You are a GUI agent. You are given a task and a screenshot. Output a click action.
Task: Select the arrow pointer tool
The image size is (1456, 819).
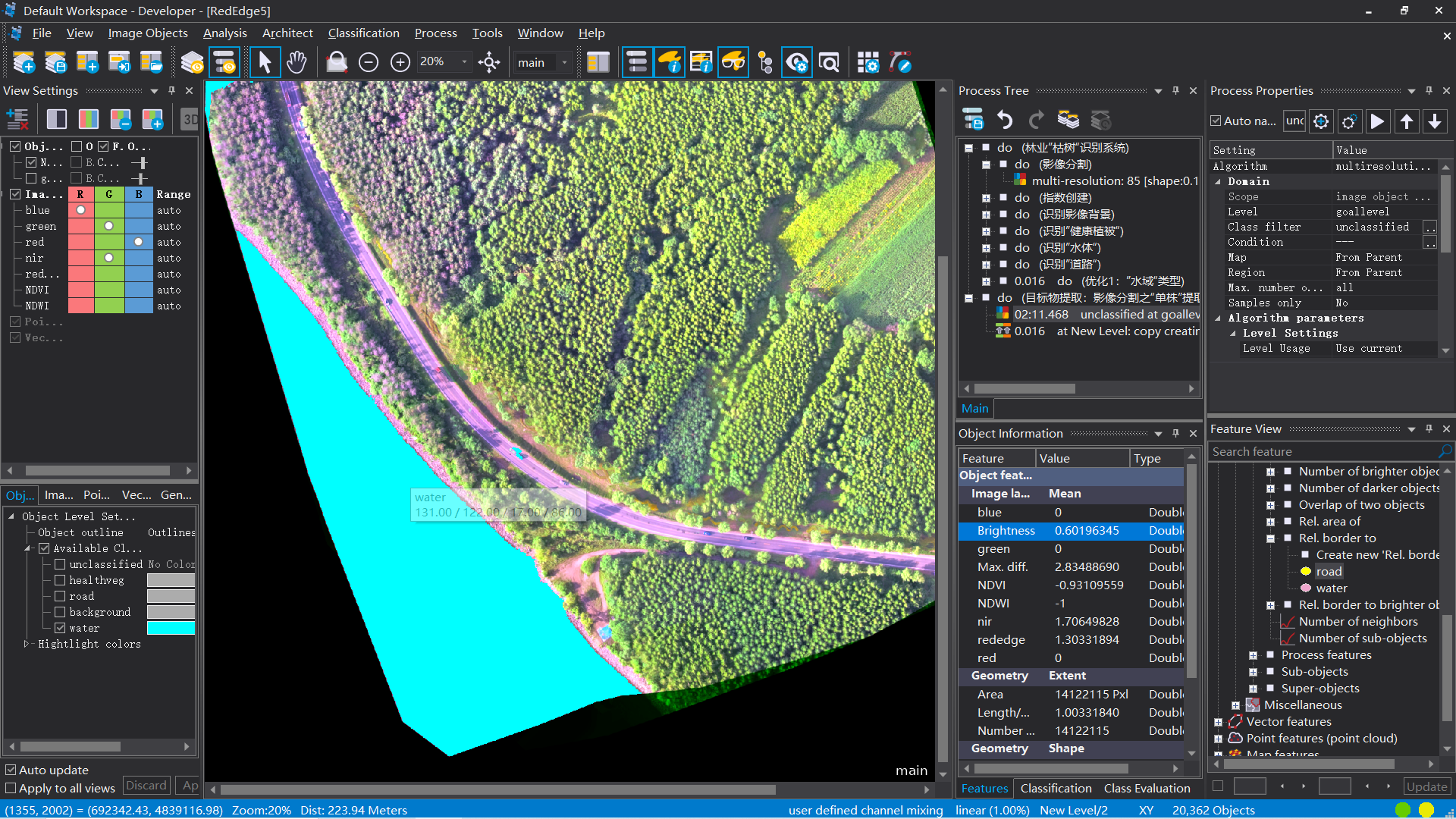click(265, 63)
